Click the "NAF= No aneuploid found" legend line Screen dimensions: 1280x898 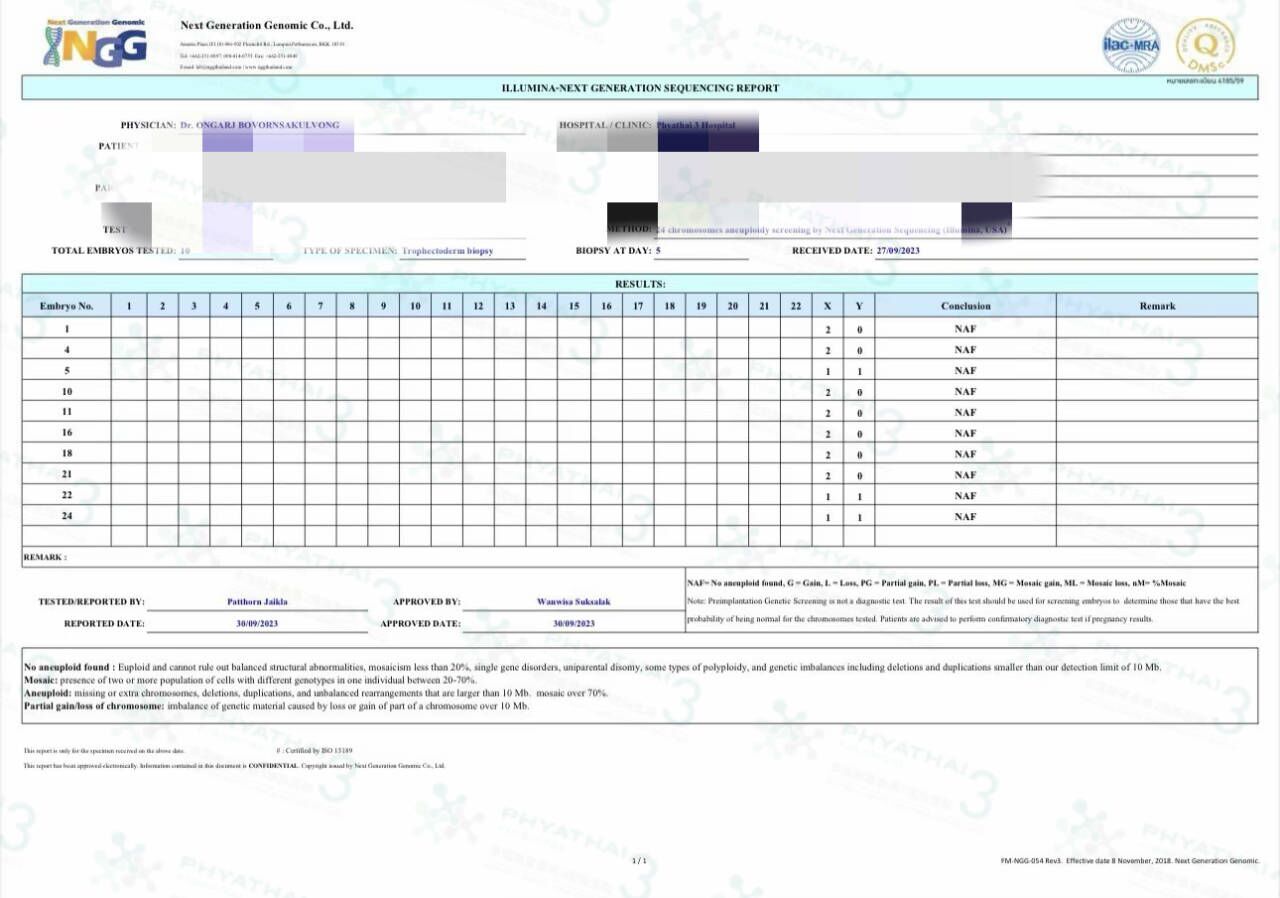[937, 582]
